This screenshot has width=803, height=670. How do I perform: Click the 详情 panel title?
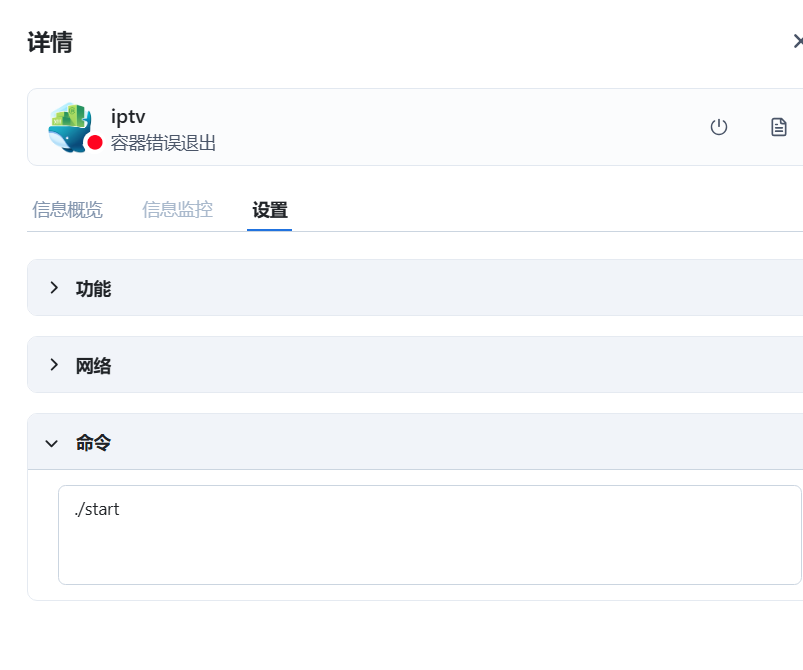[x=50, y=43]
